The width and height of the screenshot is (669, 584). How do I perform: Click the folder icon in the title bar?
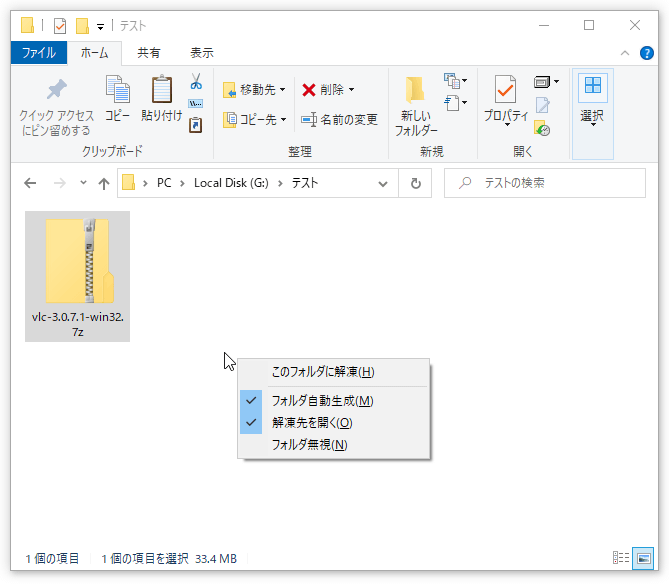[27, 25]
